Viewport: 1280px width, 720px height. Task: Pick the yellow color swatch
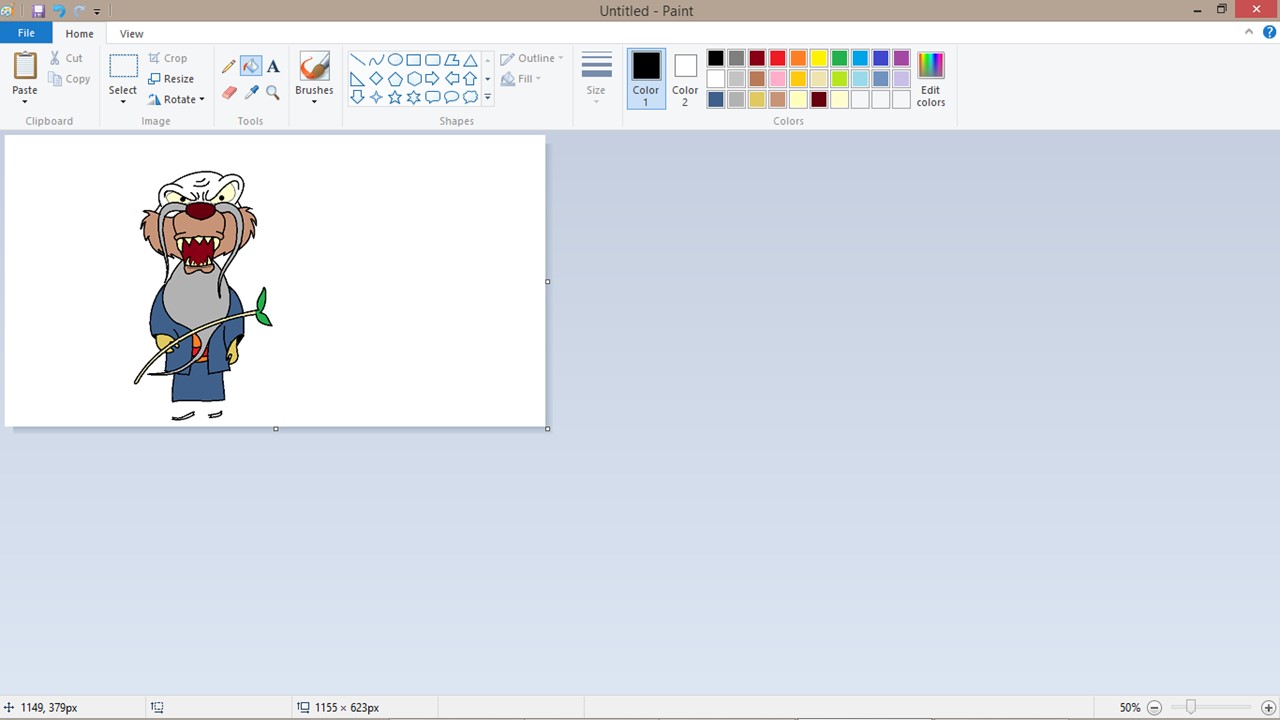(x=819, y=58)
